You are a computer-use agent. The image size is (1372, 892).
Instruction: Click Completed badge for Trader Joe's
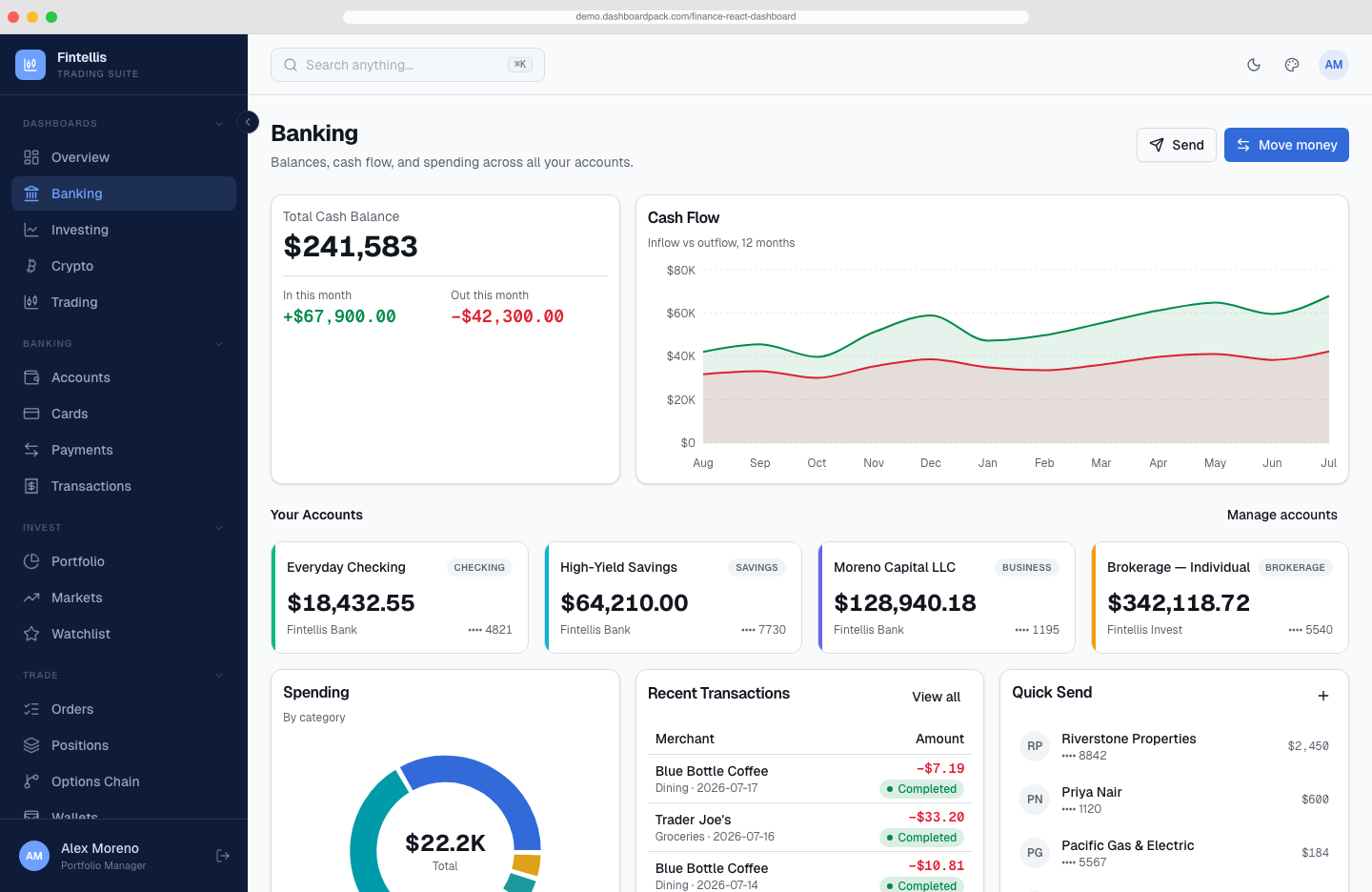(x=921, y=838)
